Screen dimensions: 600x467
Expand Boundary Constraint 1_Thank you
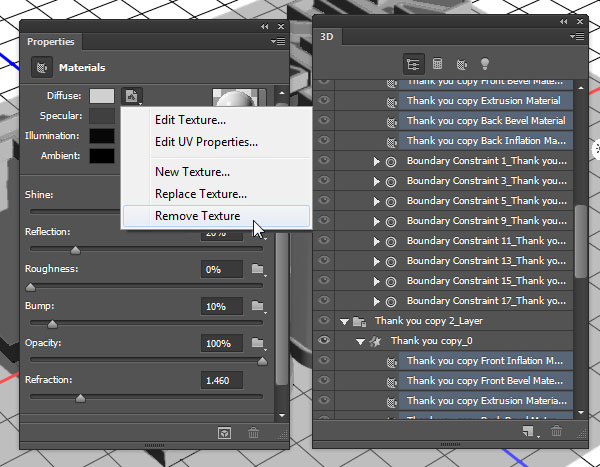[x=377, y=162]
